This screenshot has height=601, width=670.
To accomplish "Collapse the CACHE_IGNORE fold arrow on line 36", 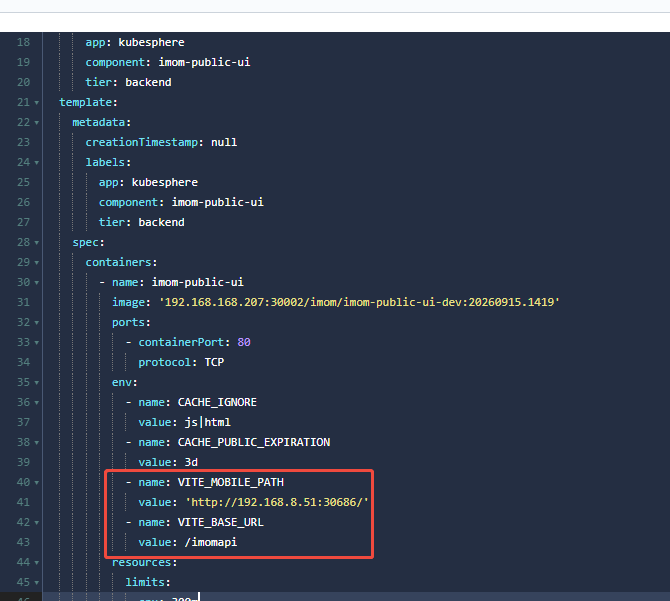I will pos(37,403).
